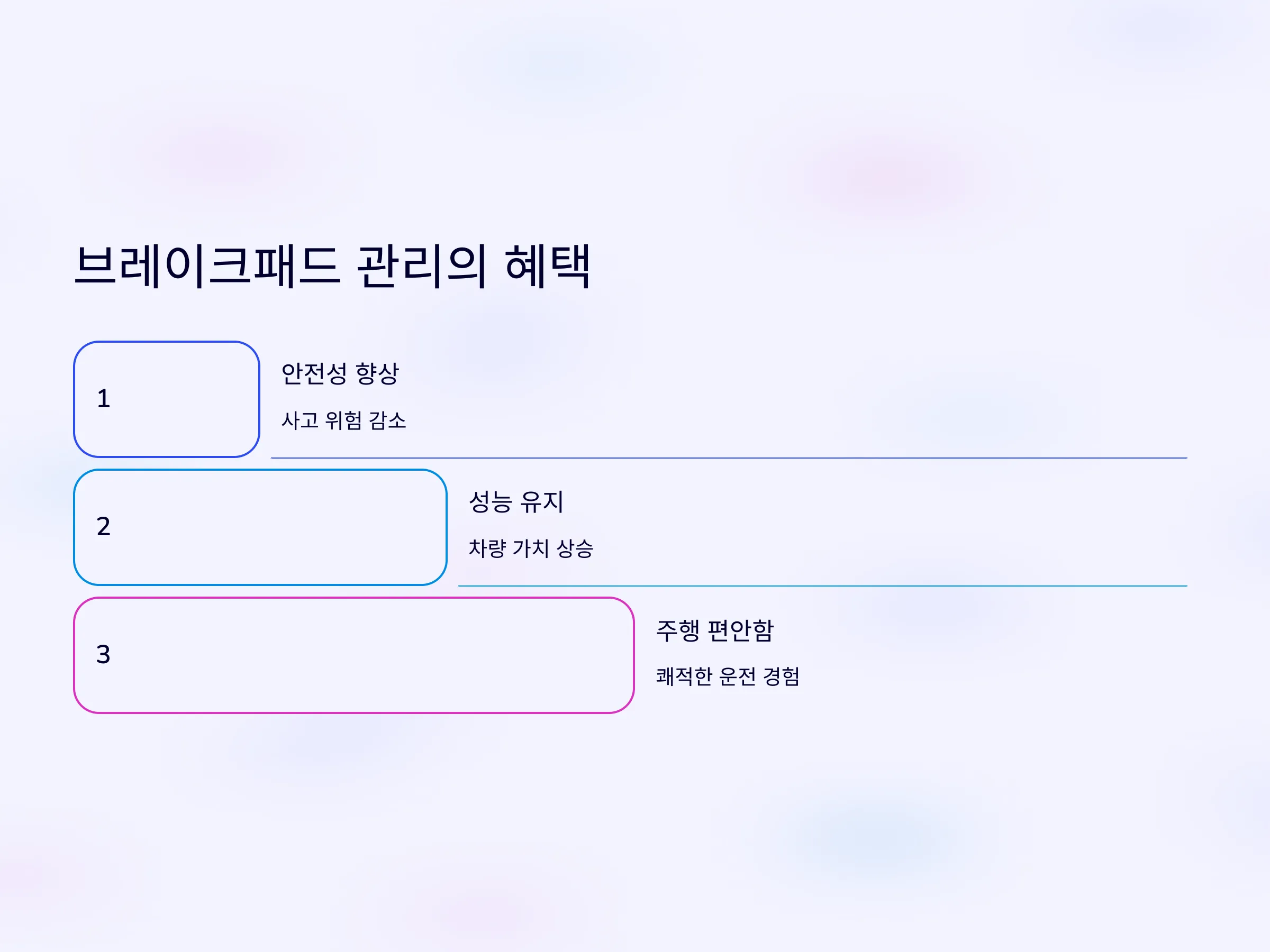Click the text 차량 가치 상승

click(531, 548)
